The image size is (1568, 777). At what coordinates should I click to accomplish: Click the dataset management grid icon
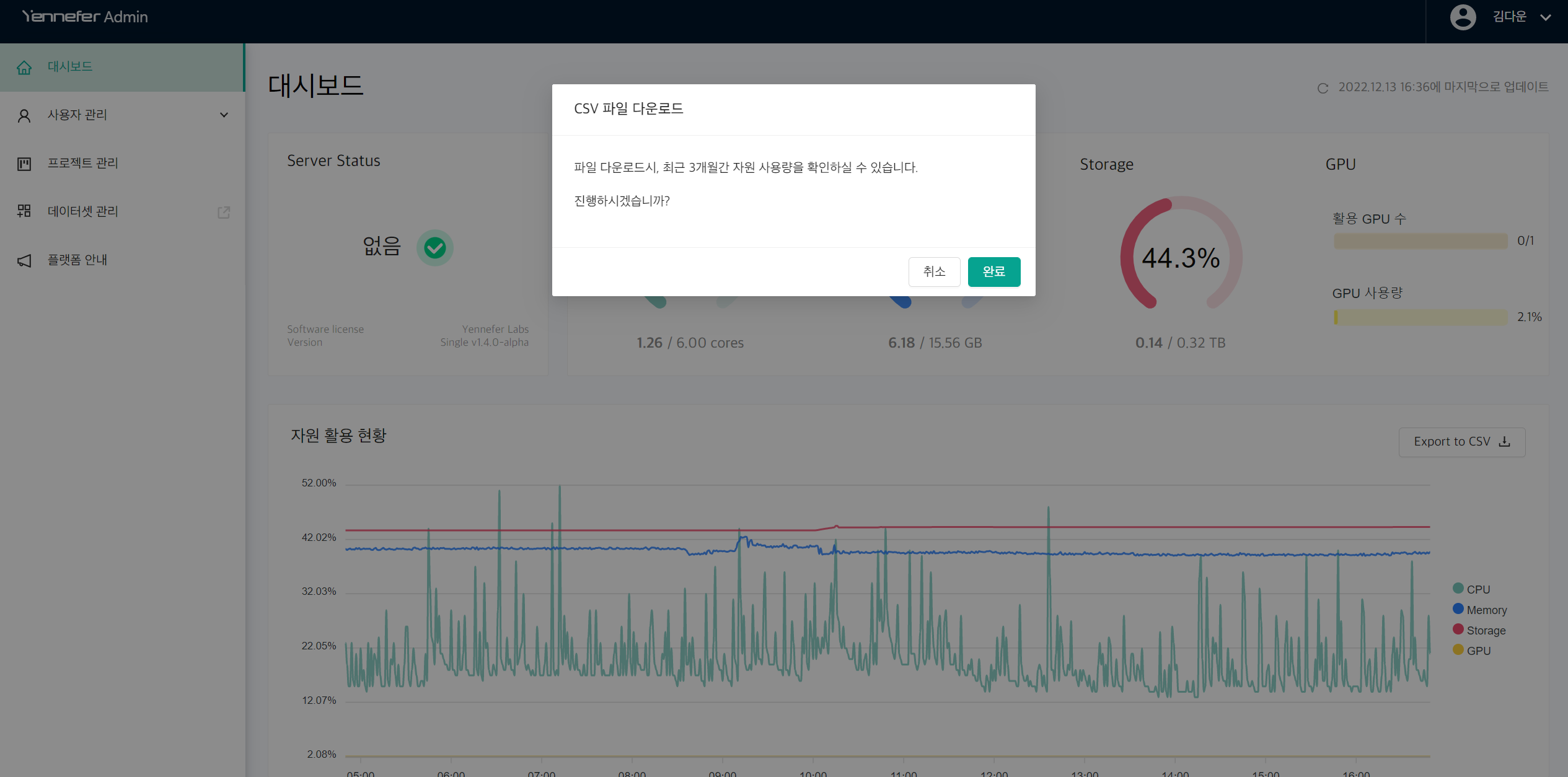(24, 211)
